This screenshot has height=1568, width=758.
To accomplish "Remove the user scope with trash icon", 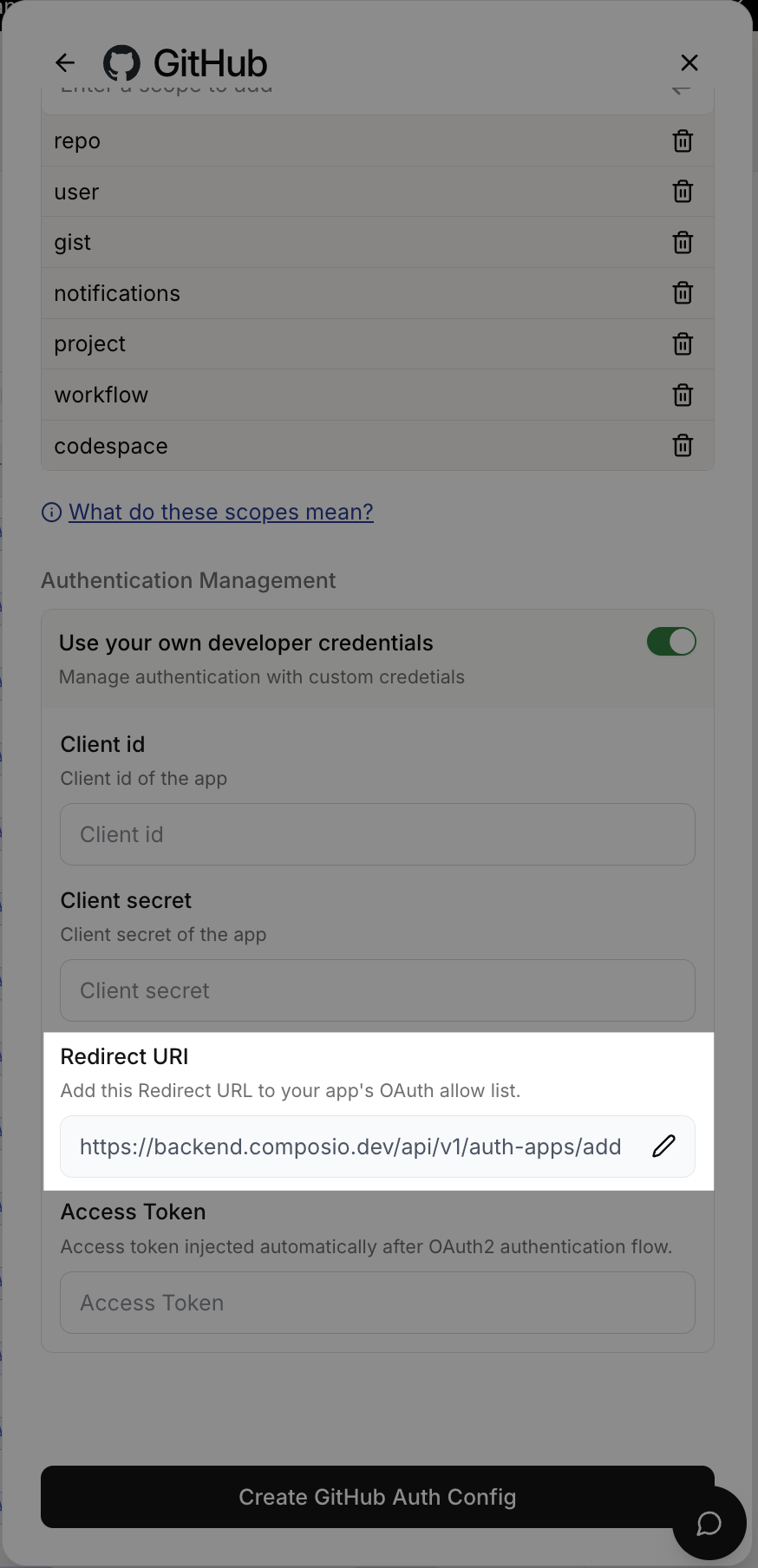I will click(683, 192).
